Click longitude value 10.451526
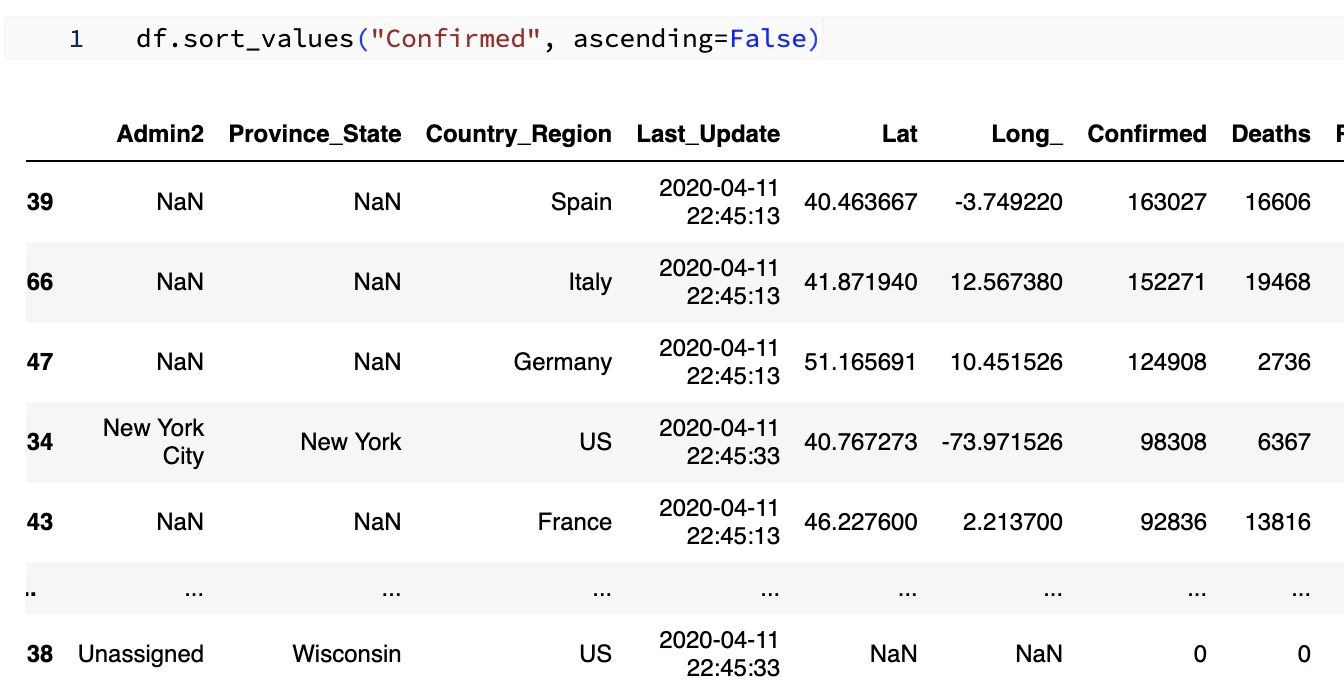The width and height of the screenshot is (1344, 686). tap(1007, 362)
